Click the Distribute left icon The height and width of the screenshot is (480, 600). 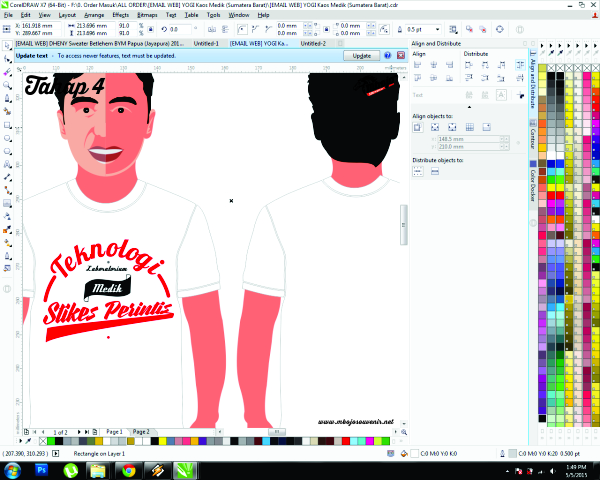(x=469, y=65)
